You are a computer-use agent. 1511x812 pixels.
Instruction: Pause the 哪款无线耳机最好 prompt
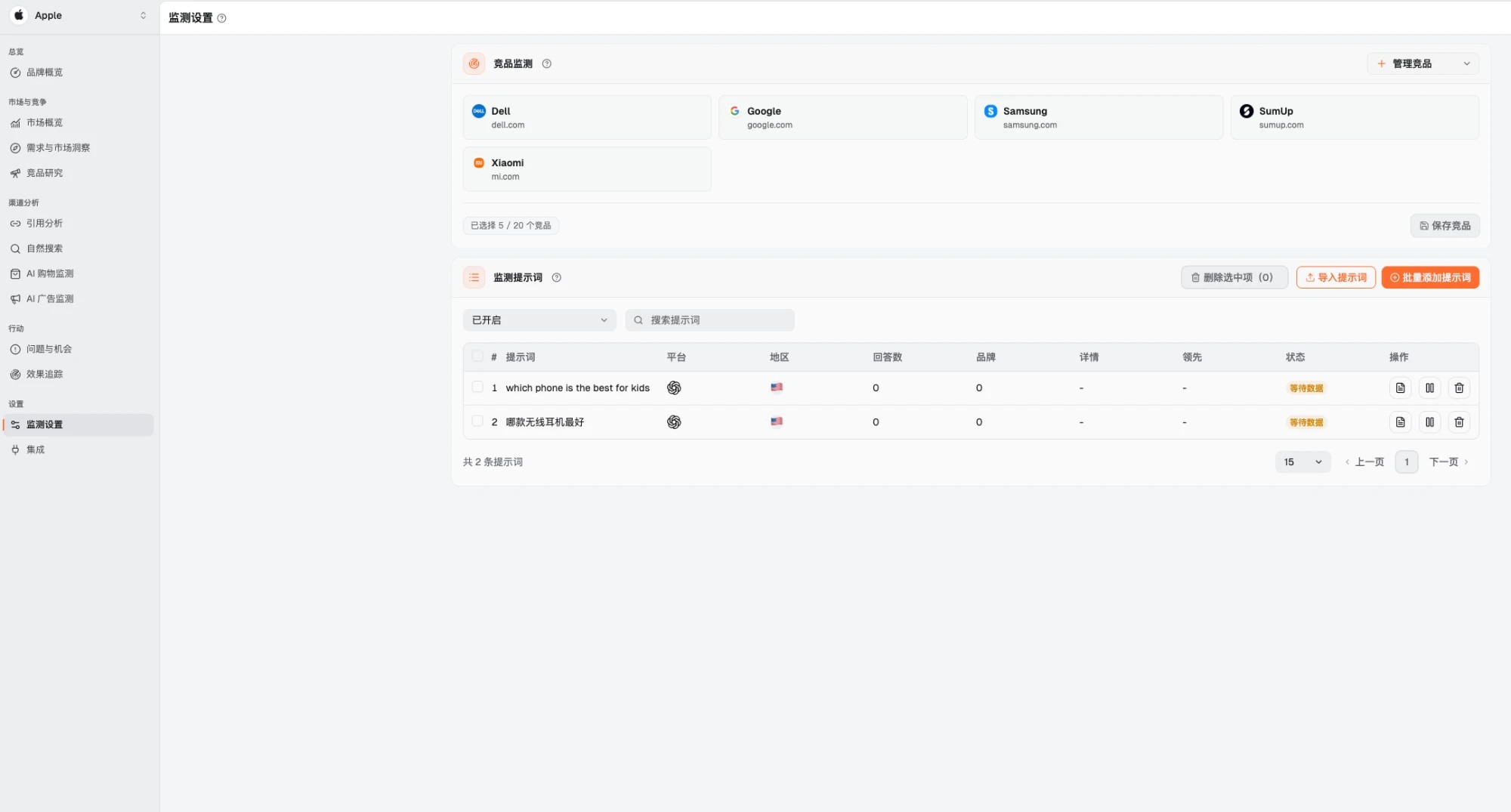pyautogui.click(x=1429, y=422)
